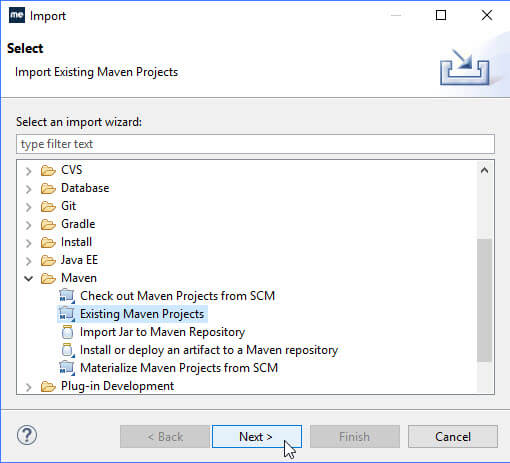The image size is (510, 463).
Task: Focus the type filter text field
Action: click(255, 144)
